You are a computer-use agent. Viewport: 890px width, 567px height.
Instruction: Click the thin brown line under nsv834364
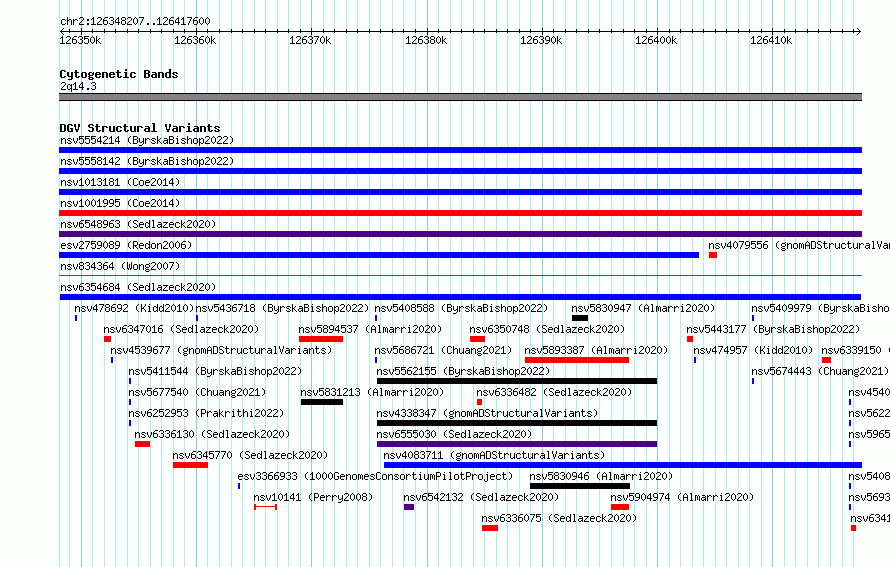[x=460, y=276]
